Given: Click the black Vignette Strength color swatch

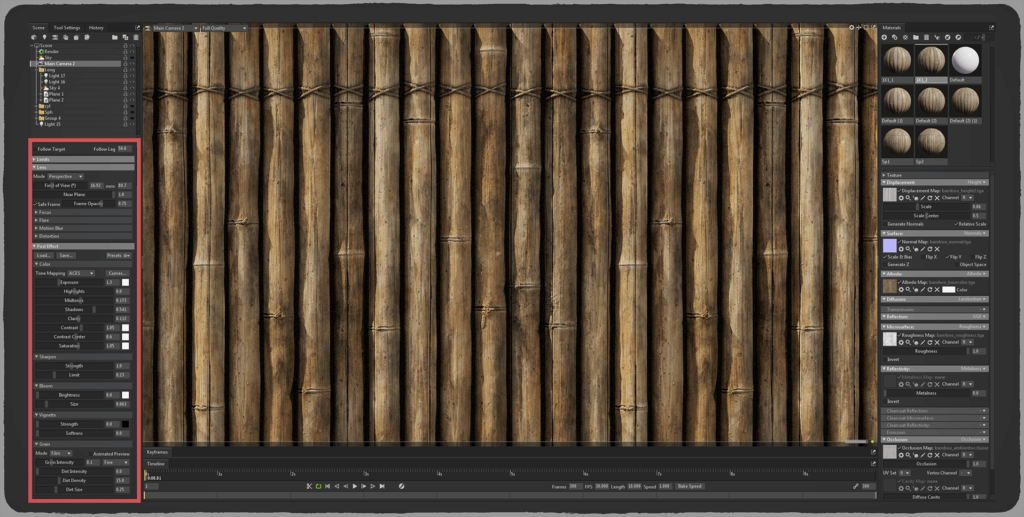Looking at the screenshot, I should 125,424.
